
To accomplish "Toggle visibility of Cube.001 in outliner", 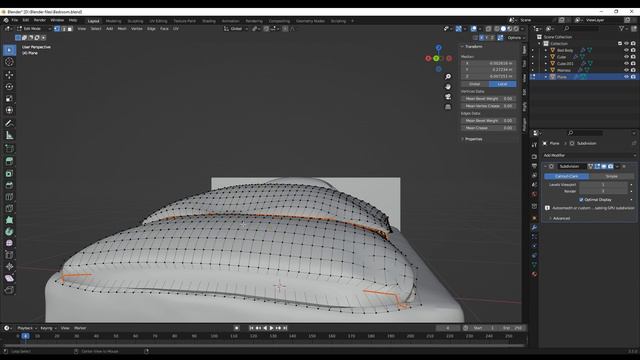I will (x=626, y=63).
